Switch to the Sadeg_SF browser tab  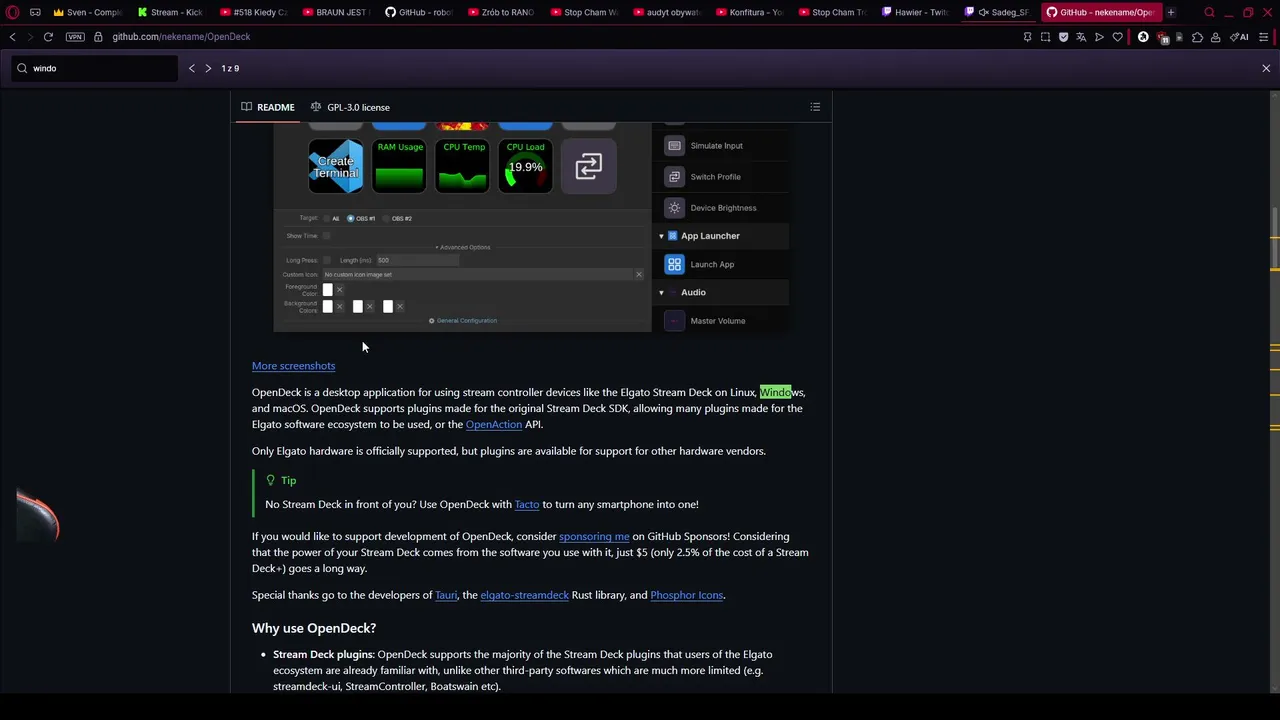(996, 12)
